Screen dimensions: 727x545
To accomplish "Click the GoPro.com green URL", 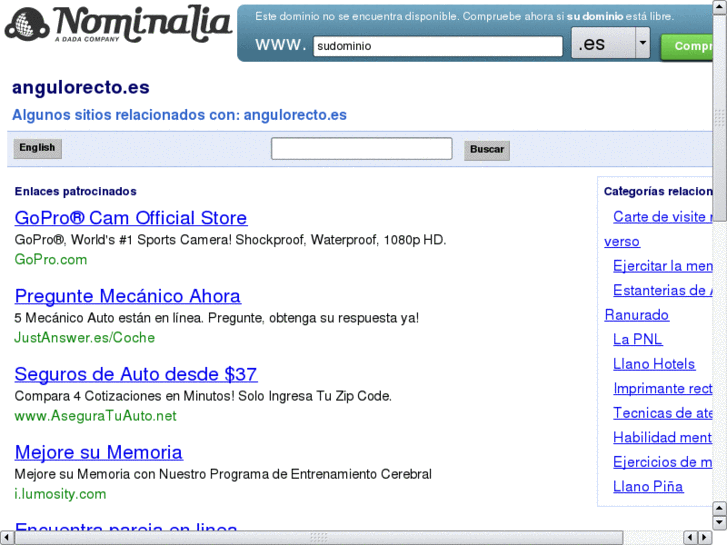I will pyautogui.click(x=51, y=259).
